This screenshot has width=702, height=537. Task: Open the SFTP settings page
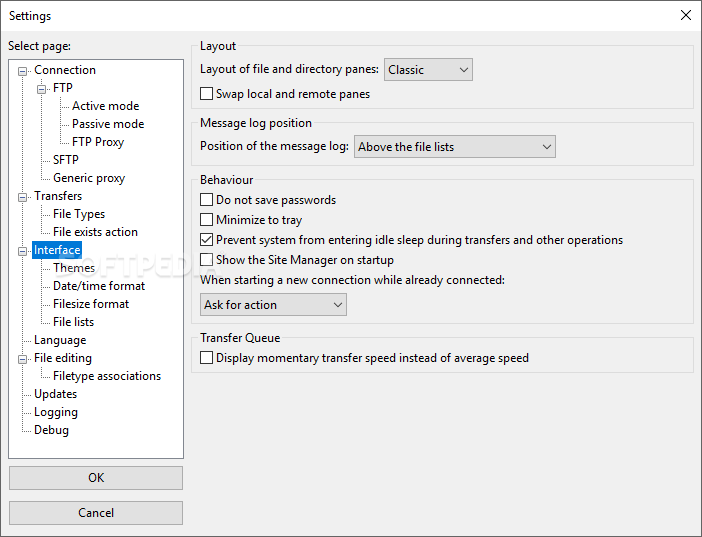pyautogui.click(x=65, y=160)
